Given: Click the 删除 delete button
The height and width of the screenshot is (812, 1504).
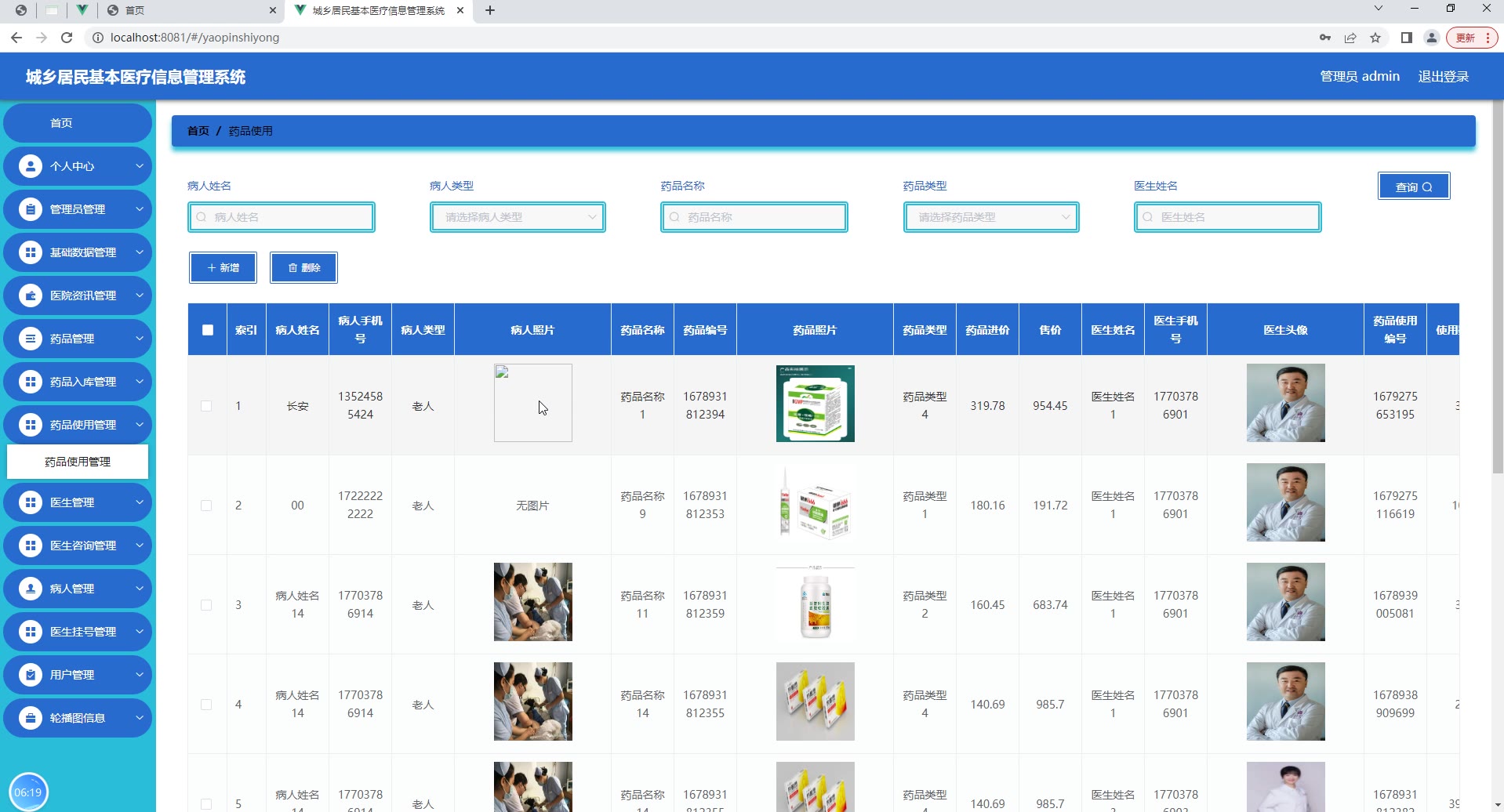Looking at the screenshot, I should 303,268.
